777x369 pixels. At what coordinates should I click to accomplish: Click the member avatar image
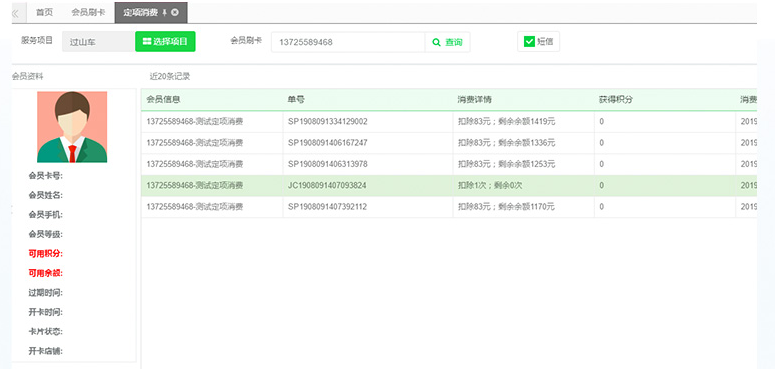tap(72, 127)
